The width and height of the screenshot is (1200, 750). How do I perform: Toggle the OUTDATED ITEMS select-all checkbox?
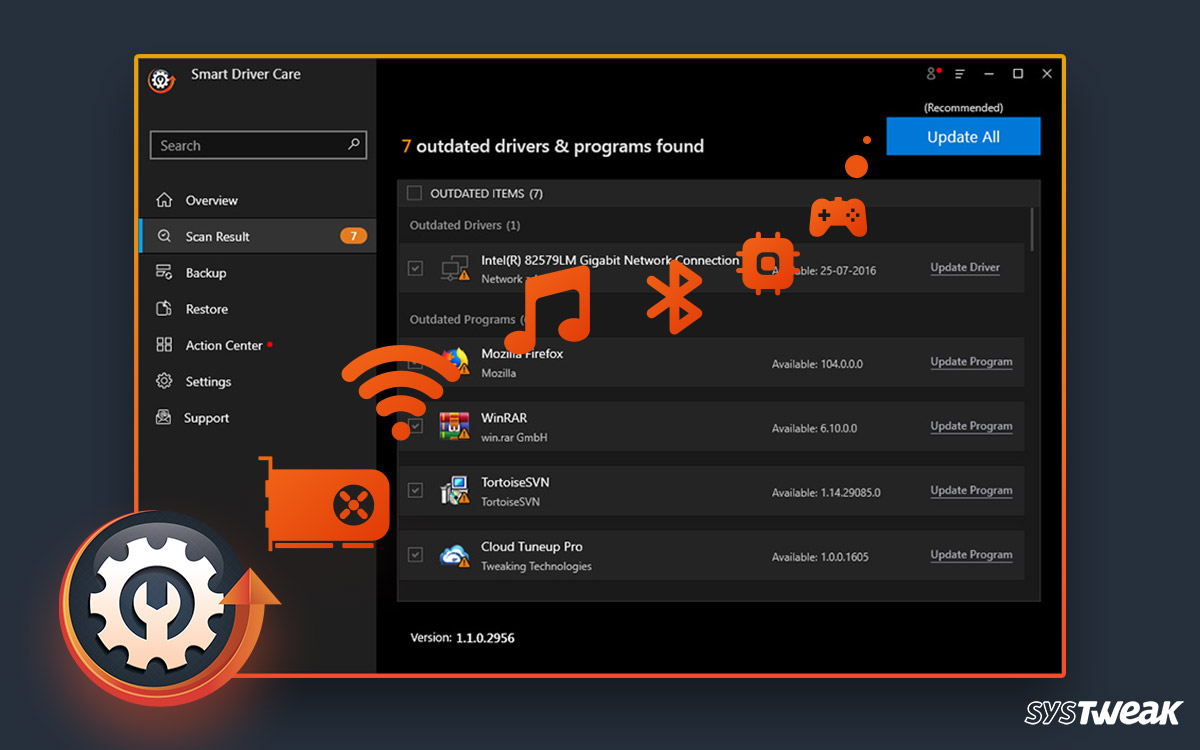click(x=414, y=193)
